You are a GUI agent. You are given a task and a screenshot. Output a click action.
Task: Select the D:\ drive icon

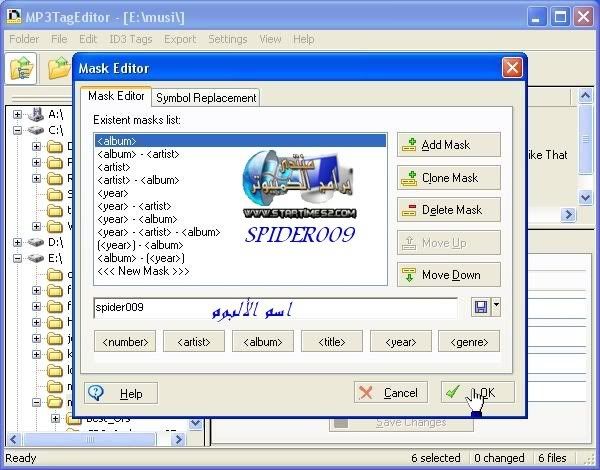click(36, 242)
